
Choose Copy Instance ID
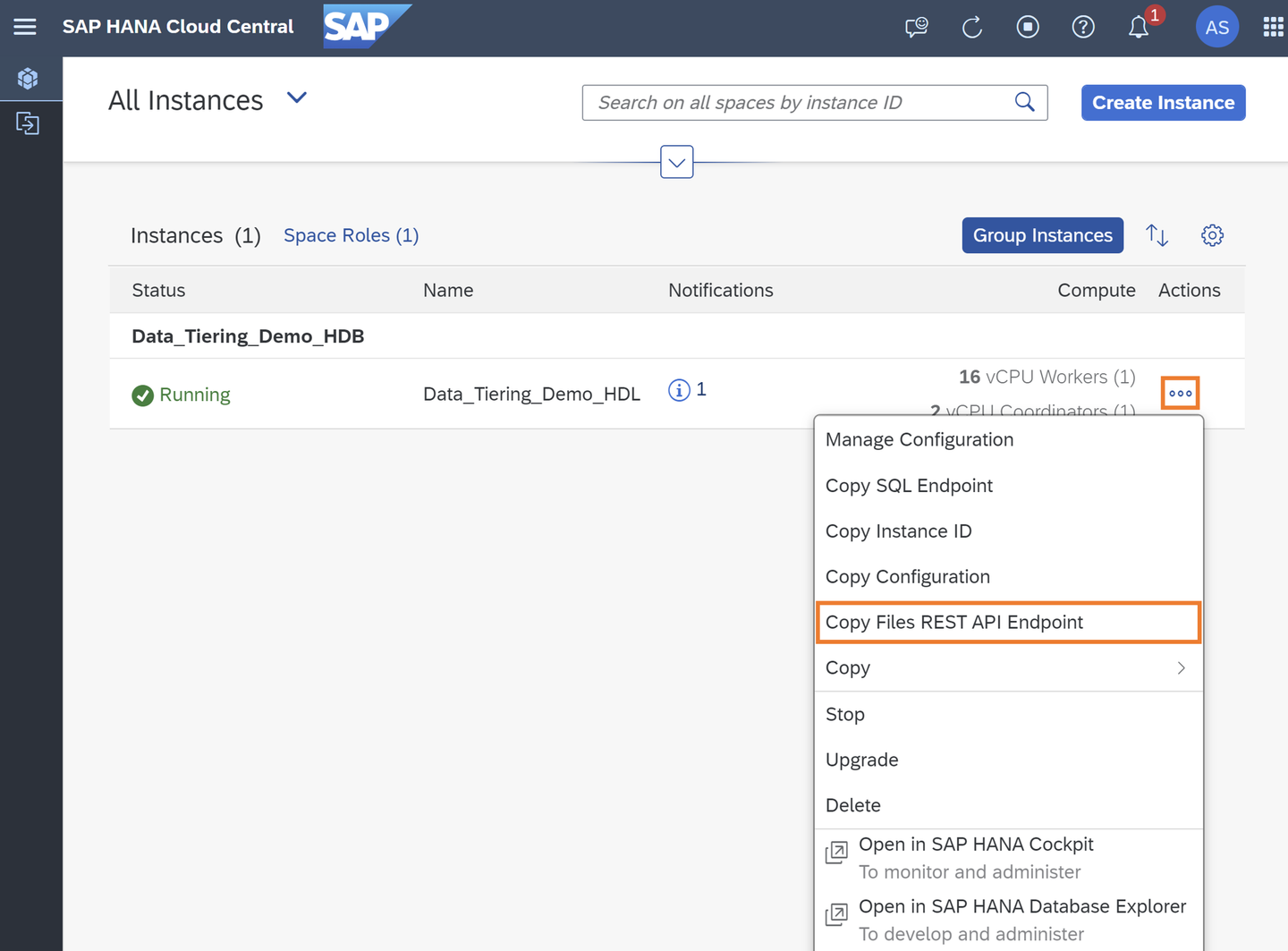[x=1009, y=531]
